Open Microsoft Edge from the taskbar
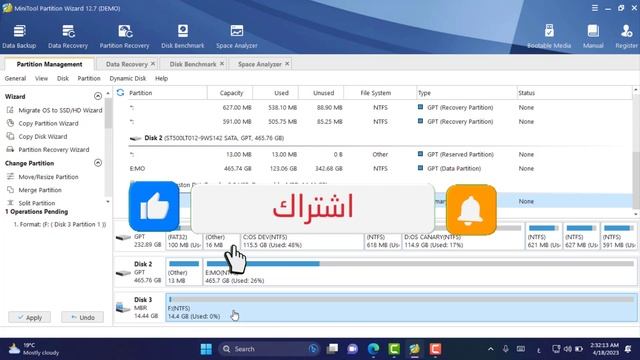The width and height of the screenshot is (640, 360). (373, 349)
